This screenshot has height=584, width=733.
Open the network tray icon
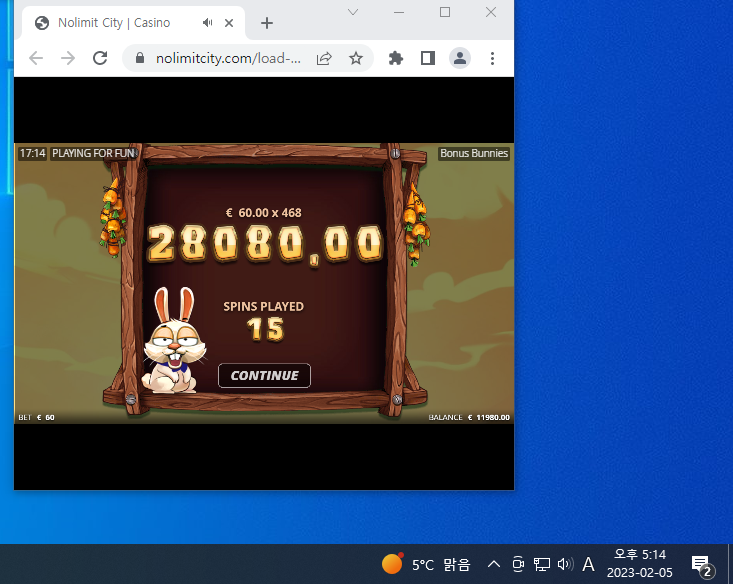tap(542, 564)
